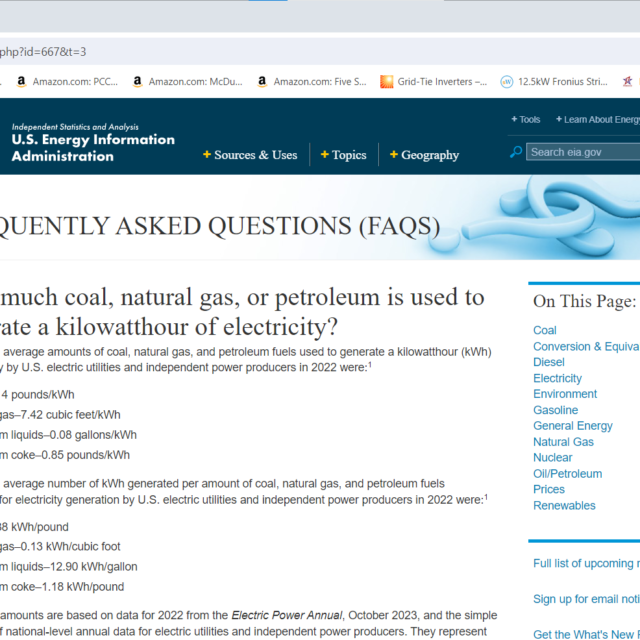This screenshot has height=640, width=640.
Task: Open the Conversion & Equivalents link
Action: pyautogui.click(x=586, y=347)
